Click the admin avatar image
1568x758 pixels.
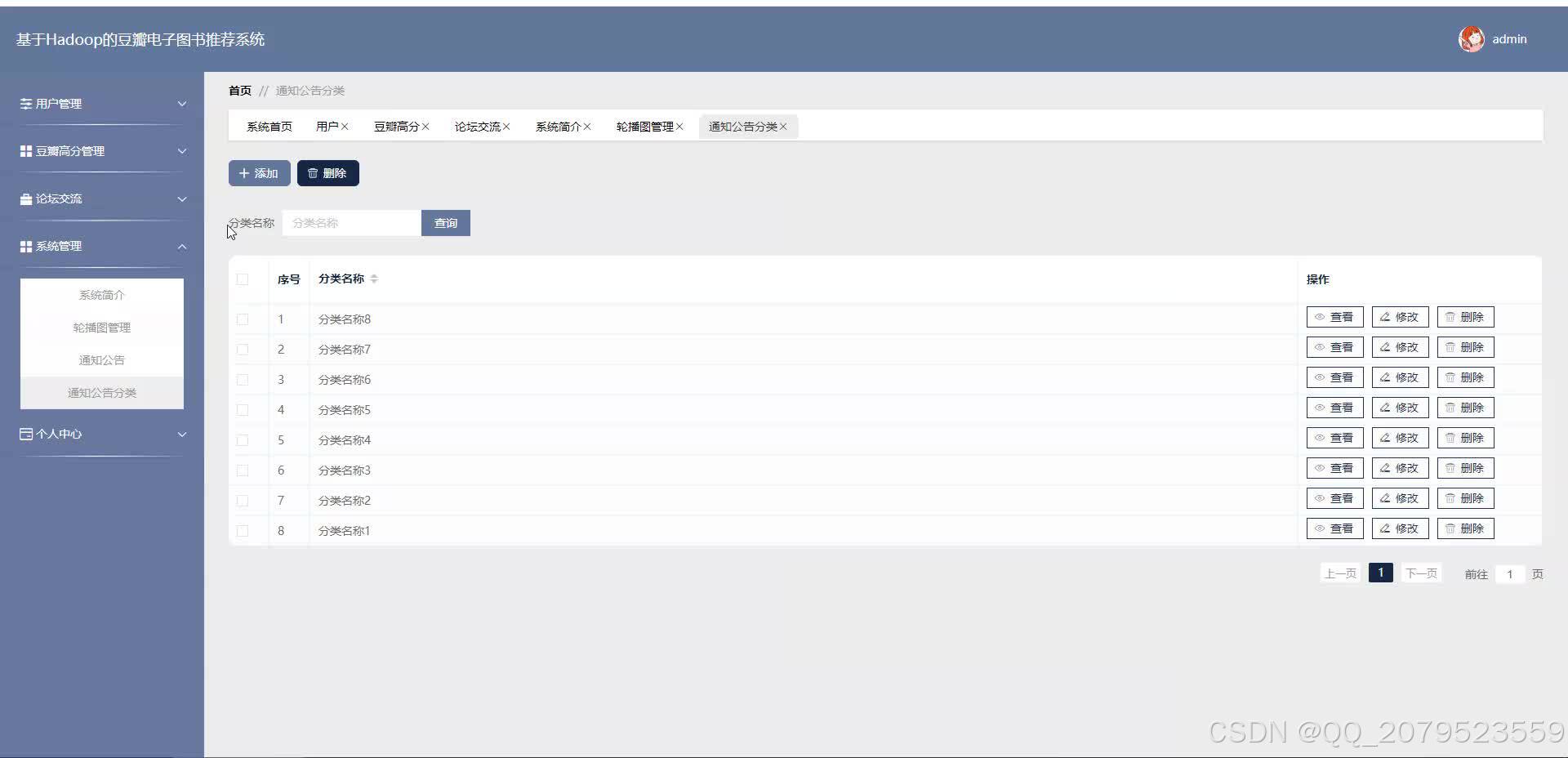click(1472, 38)
